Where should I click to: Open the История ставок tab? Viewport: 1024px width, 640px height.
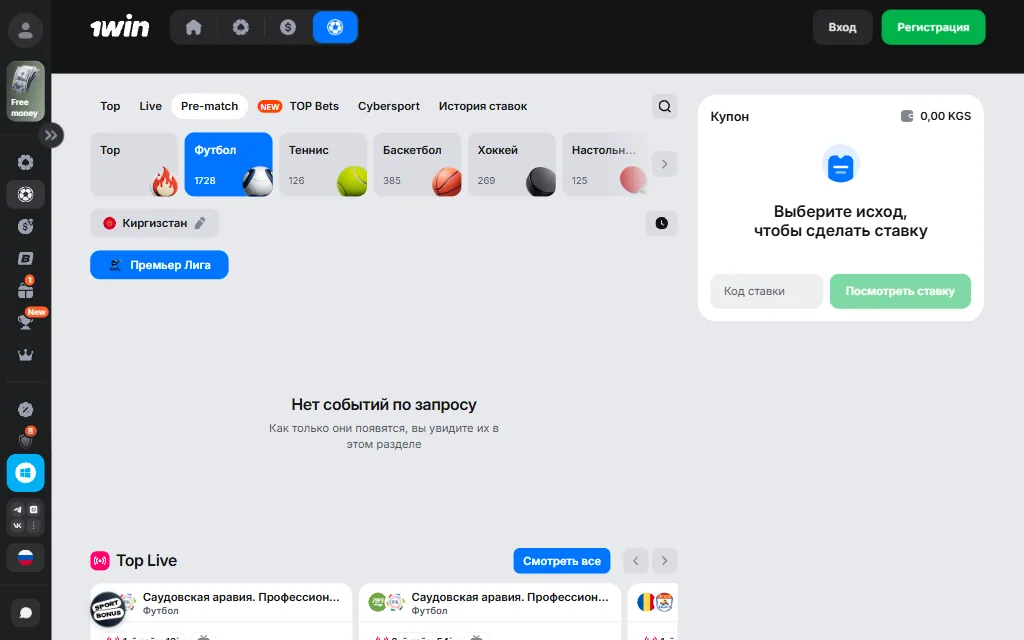pyautogui.click(x=483, y=106)
